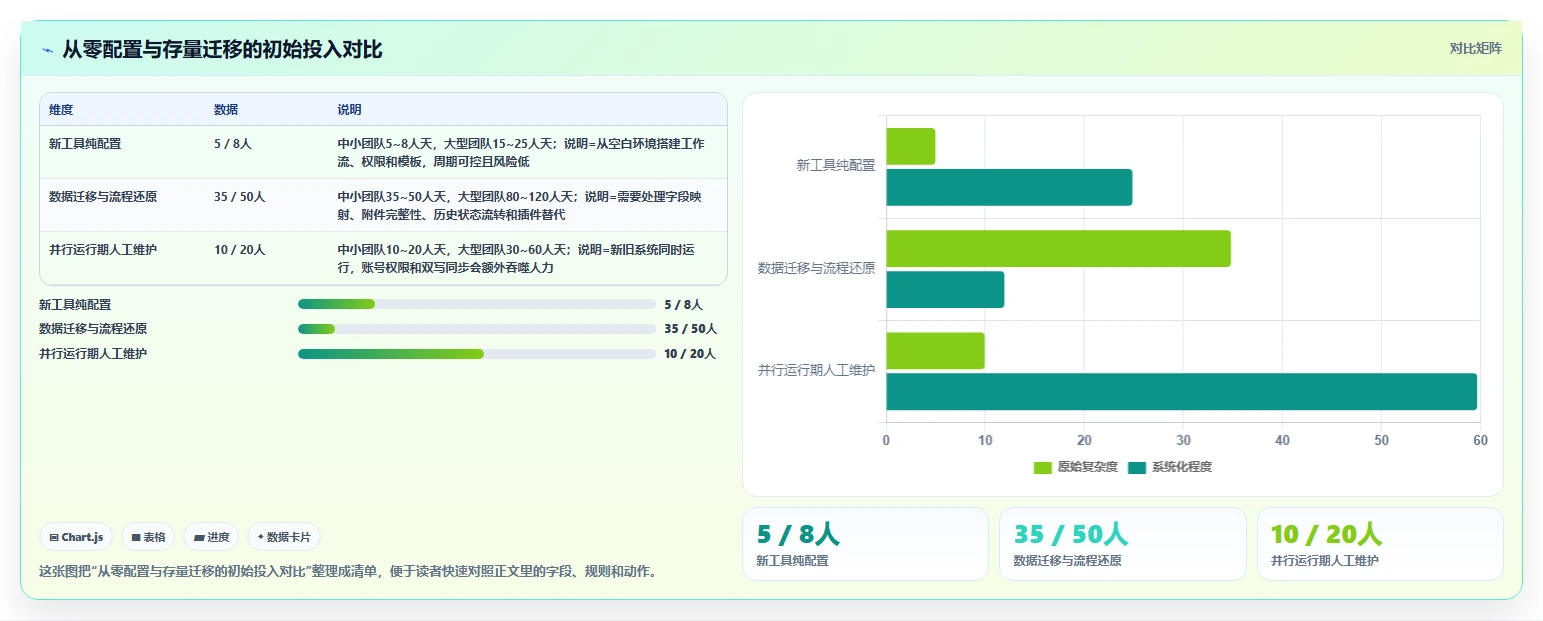This screenshot has width=1543, height=621.
Task: Open the 5 / 8人 data card
Action: [865, 544]
